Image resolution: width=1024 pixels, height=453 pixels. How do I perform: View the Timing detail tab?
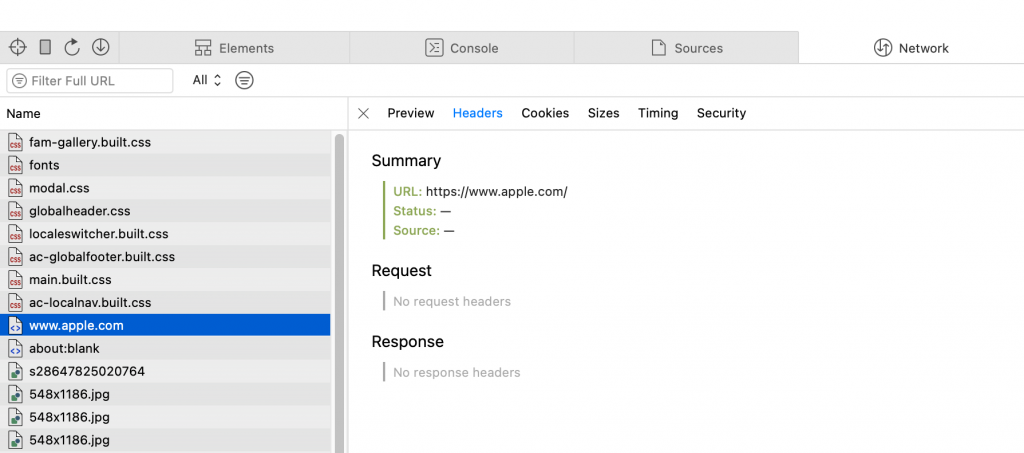click(658, 113)
